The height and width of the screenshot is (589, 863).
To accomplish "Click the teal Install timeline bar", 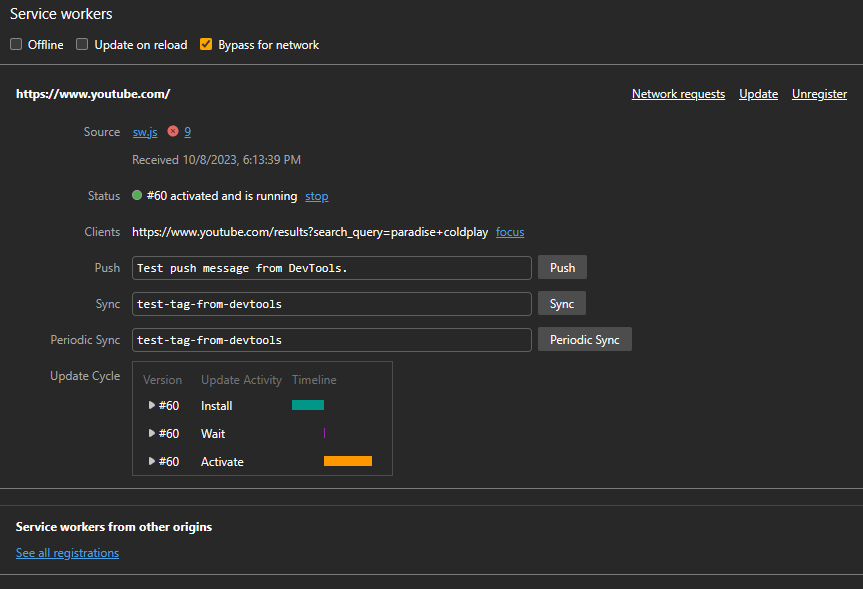I will 308,405.
